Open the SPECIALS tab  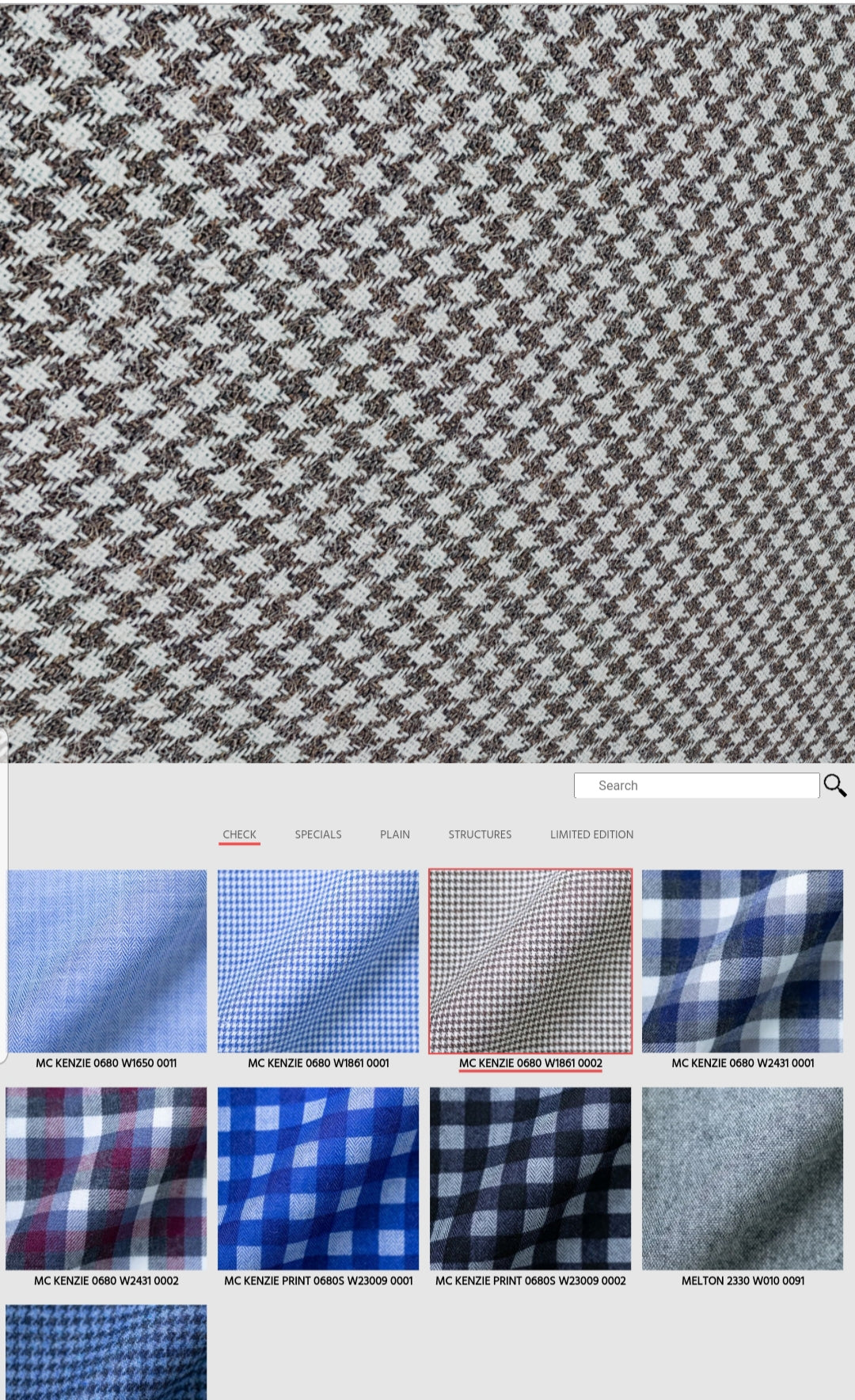pyautogui.click(x=318, y=834)
